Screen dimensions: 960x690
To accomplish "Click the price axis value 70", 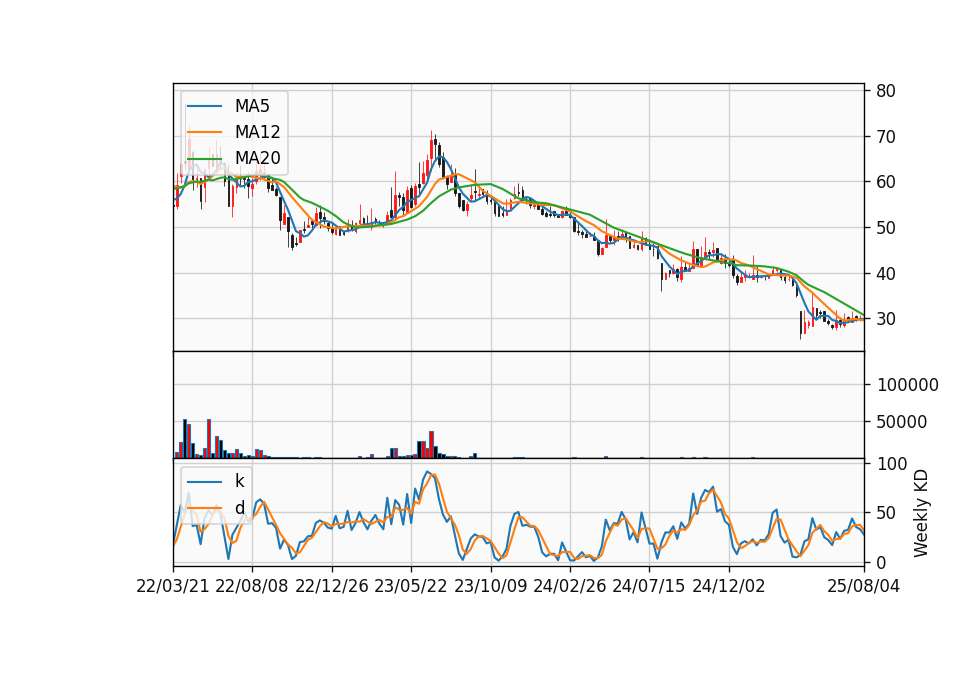I will coord(886,137).
